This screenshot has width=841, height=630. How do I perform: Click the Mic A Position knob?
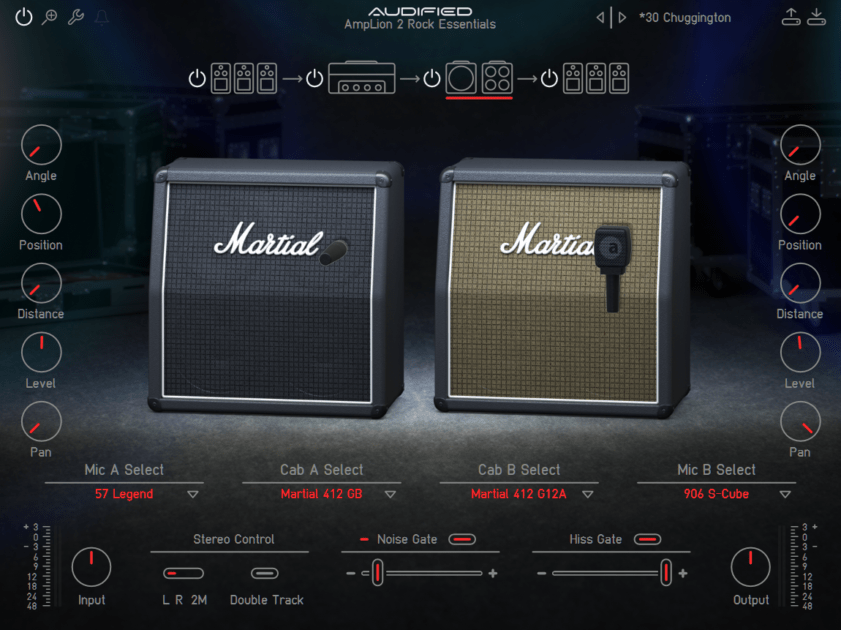pyautogui.click(x=41, y=214)
